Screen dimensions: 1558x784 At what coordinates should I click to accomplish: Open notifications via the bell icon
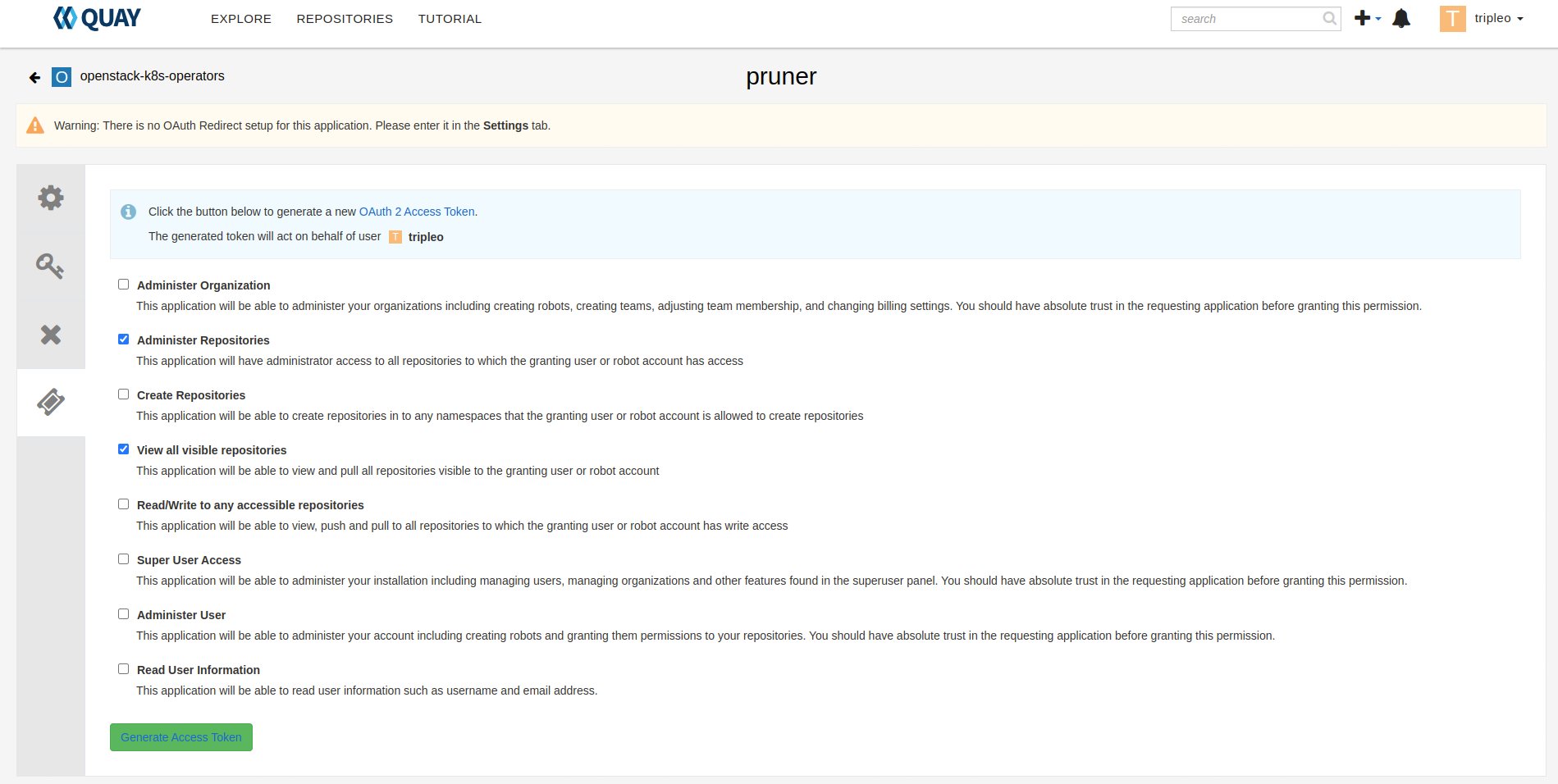(1401, 18)
